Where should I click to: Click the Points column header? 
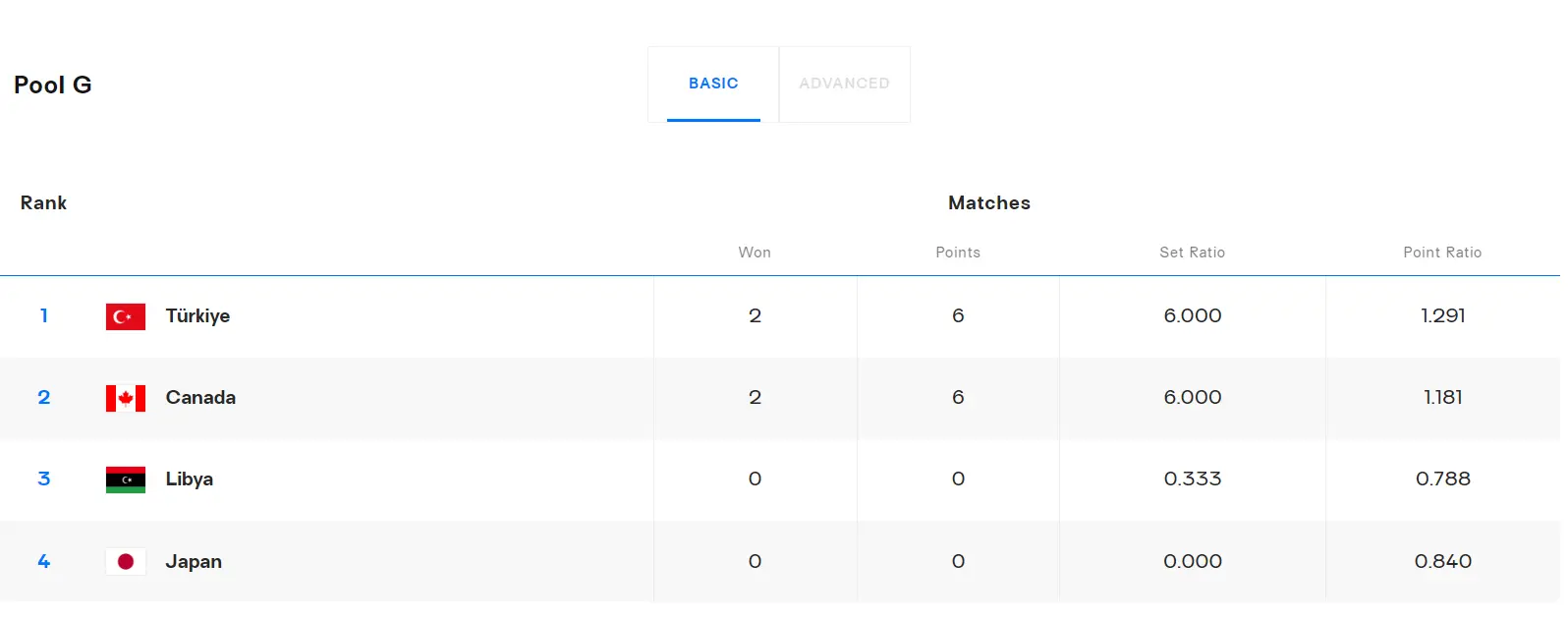click(x=958, y=253)
